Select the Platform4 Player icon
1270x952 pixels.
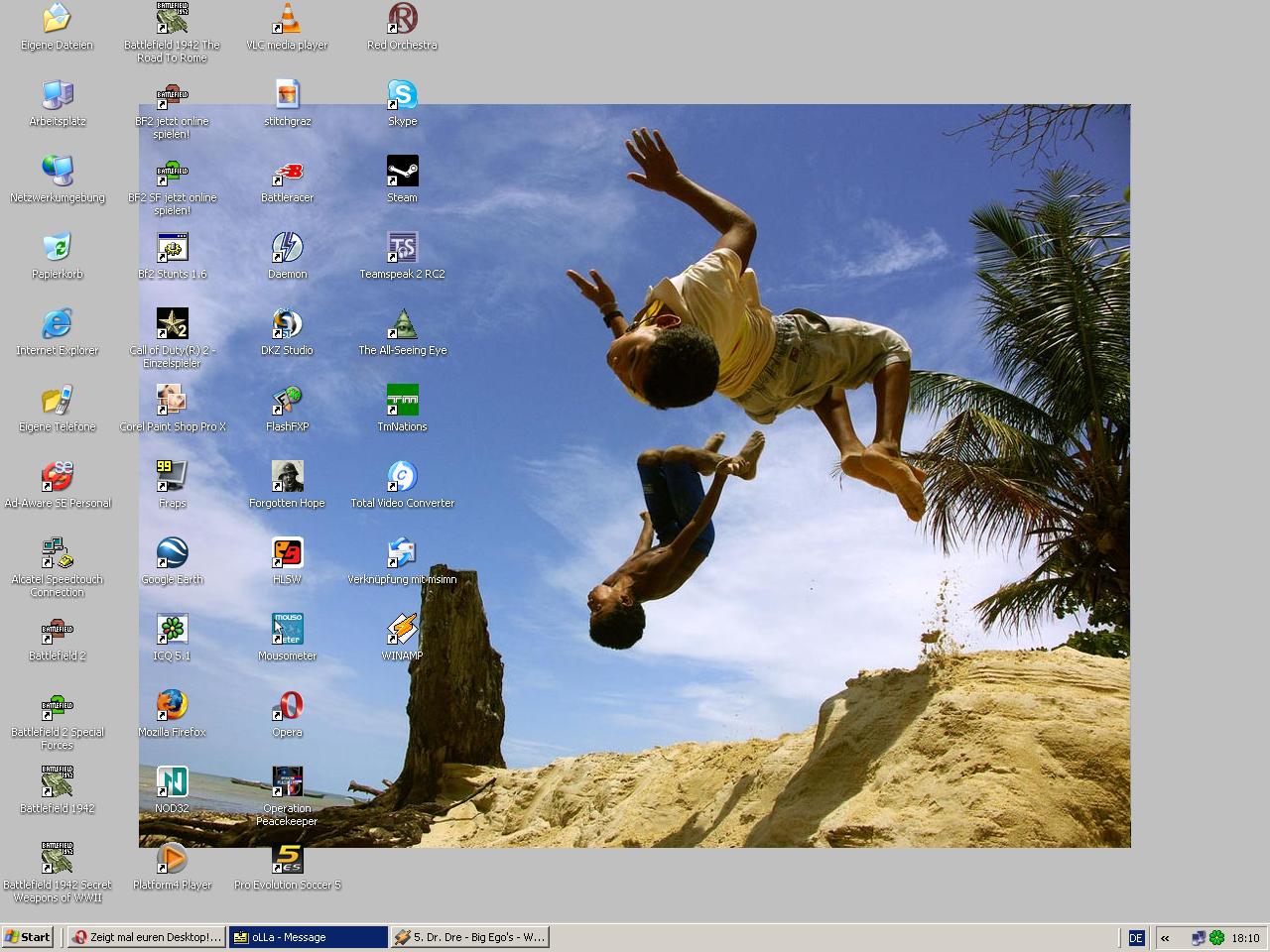pyautogui.click(x=173, y=858)
